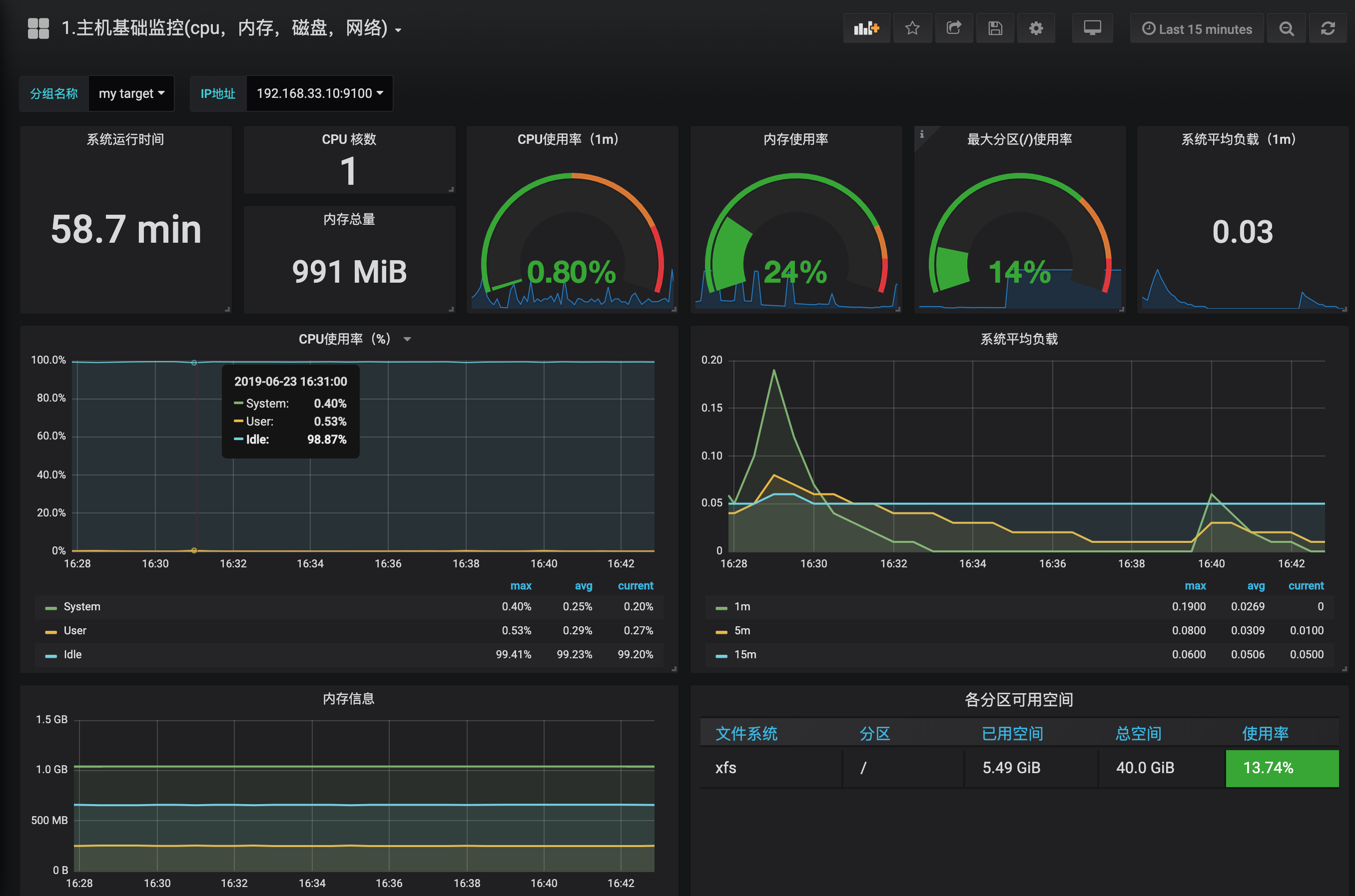Viewport: 1355px width, 896px height.
Task: Open the Last 15 minutes time picker
Action: [1197, 28]
